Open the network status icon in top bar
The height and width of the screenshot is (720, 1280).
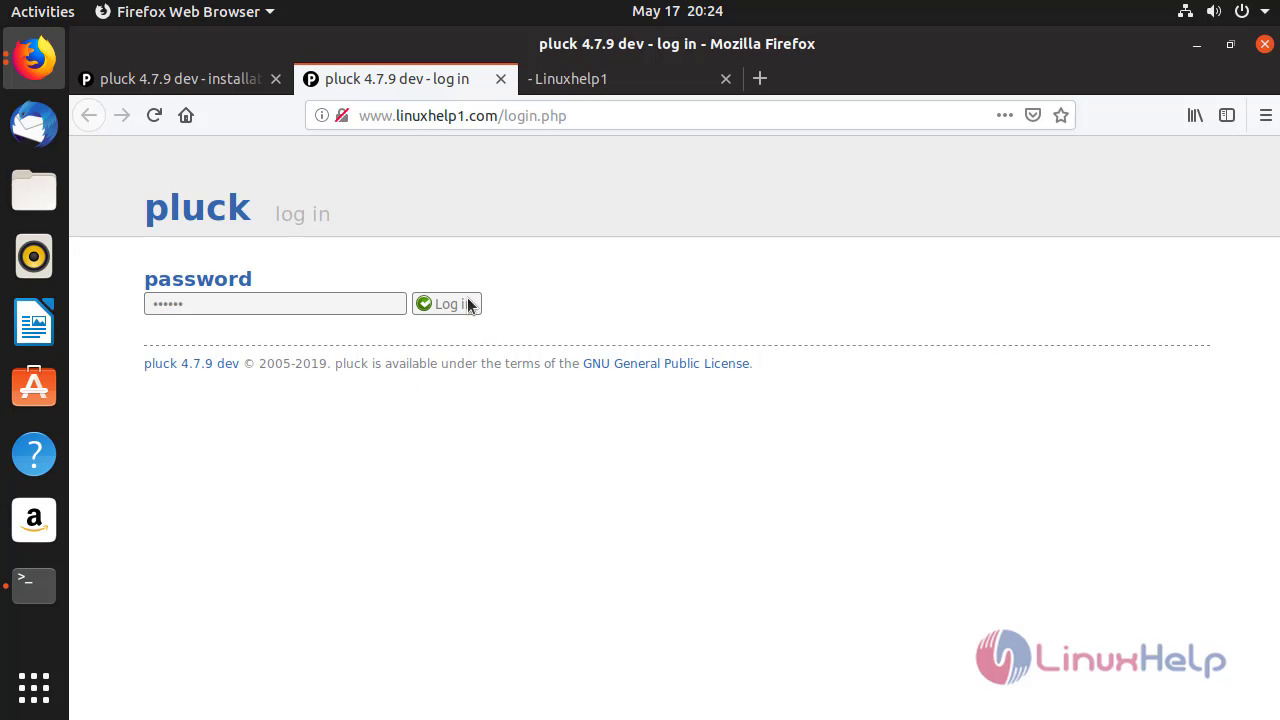point(1185,11)
